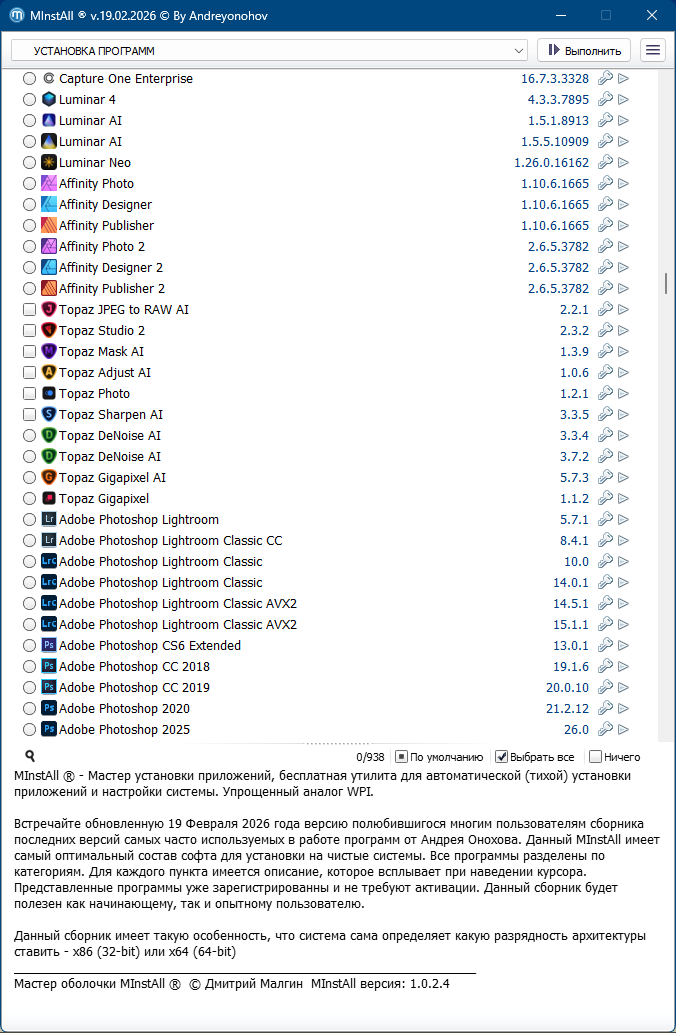Open the 'УСТАНОВКА ПРОГРАММ' dropdown

(269, 50)
